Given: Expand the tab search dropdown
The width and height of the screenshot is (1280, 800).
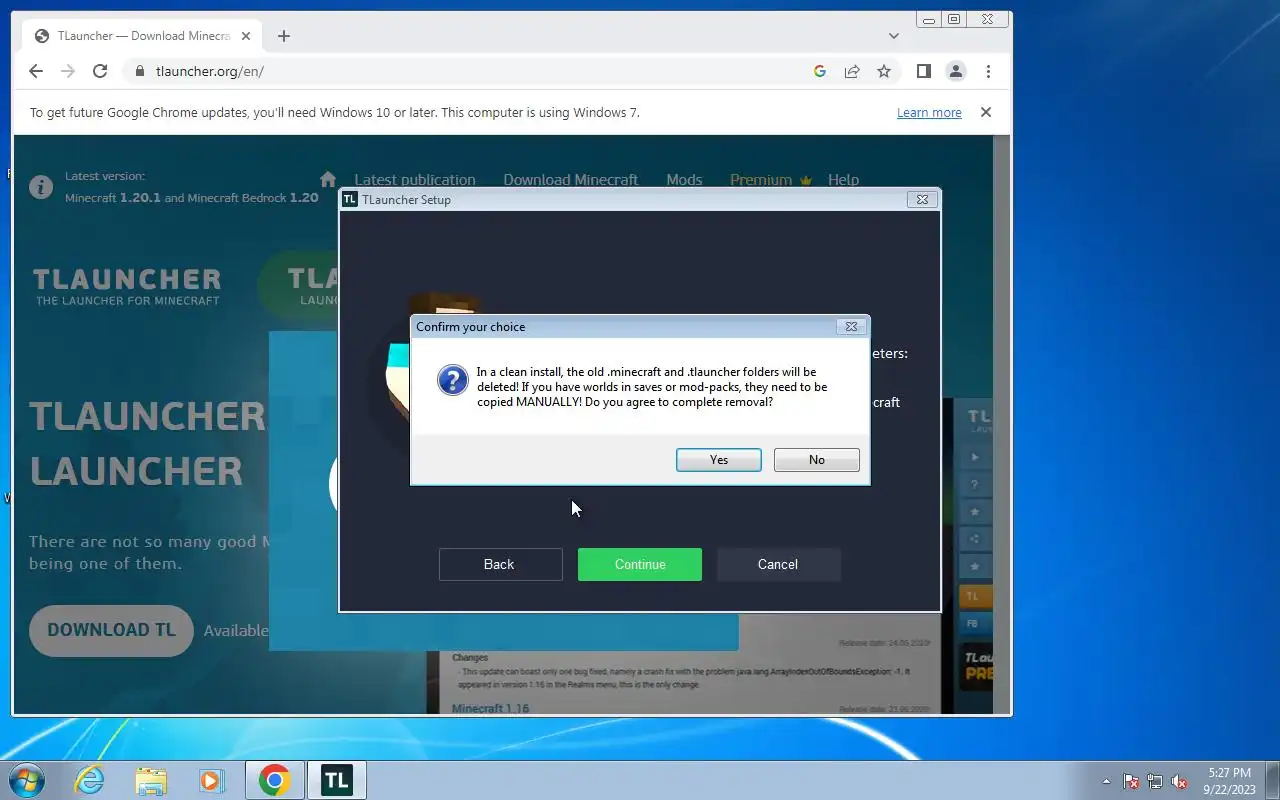Looking at the screenshot, I should [x=894, y=36].
